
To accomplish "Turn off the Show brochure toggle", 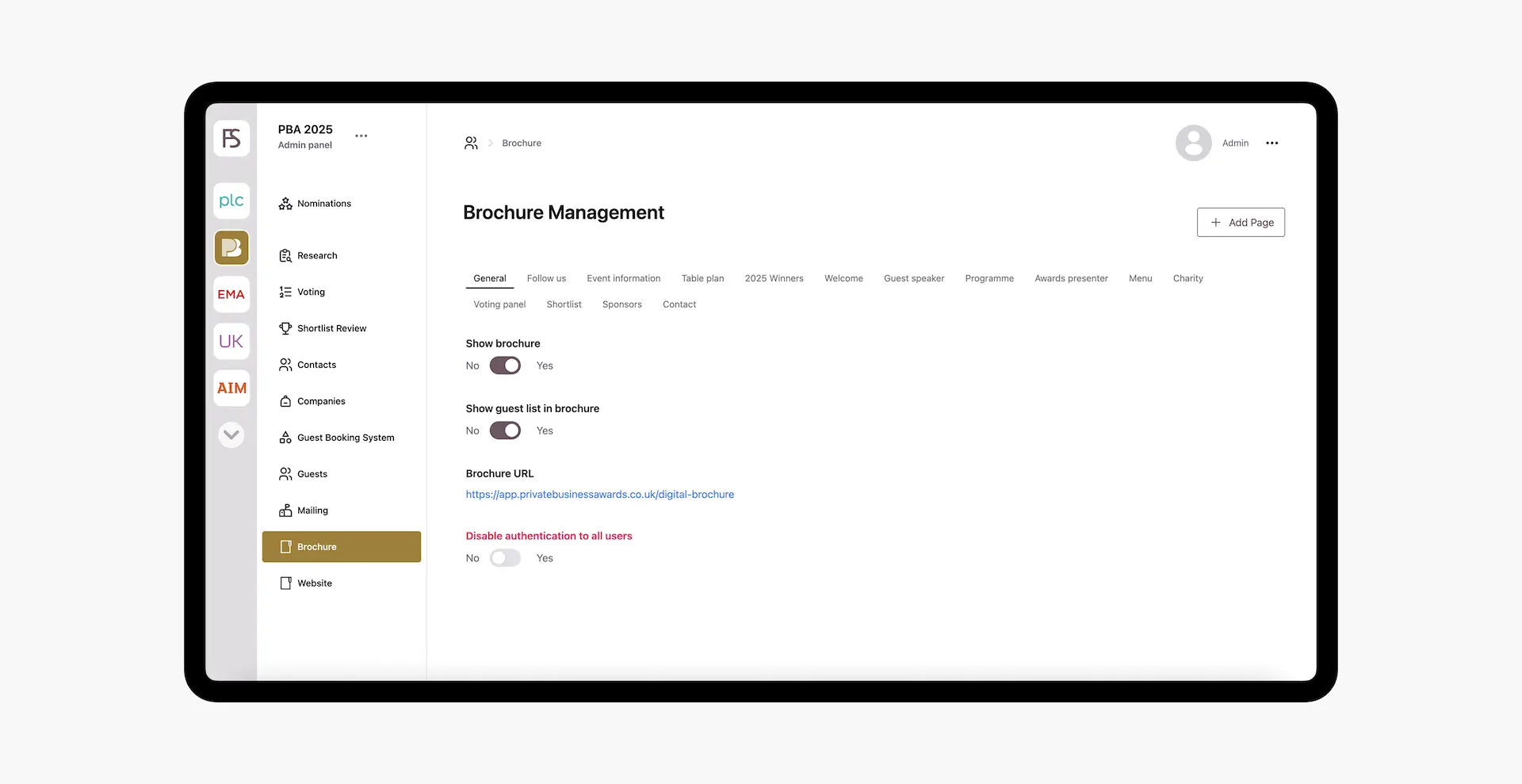I will coord(505,365).
